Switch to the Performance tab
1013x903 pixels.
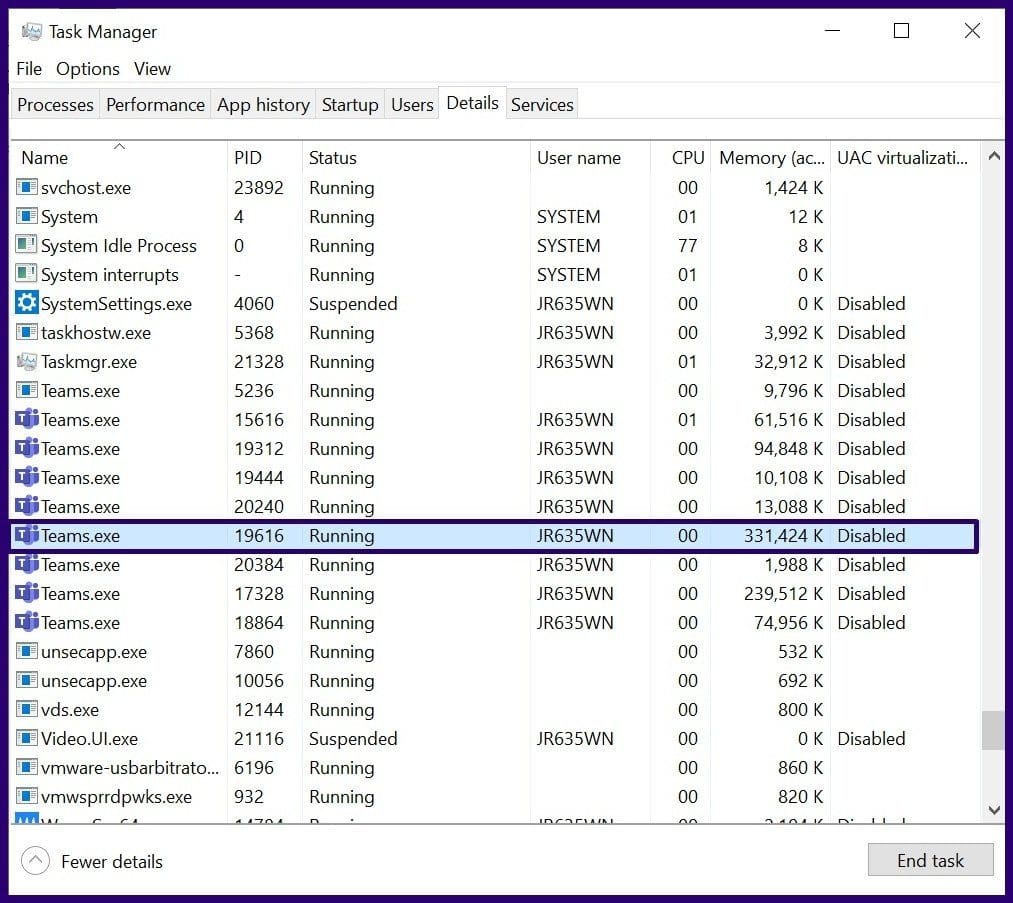(x=155, y=105)
